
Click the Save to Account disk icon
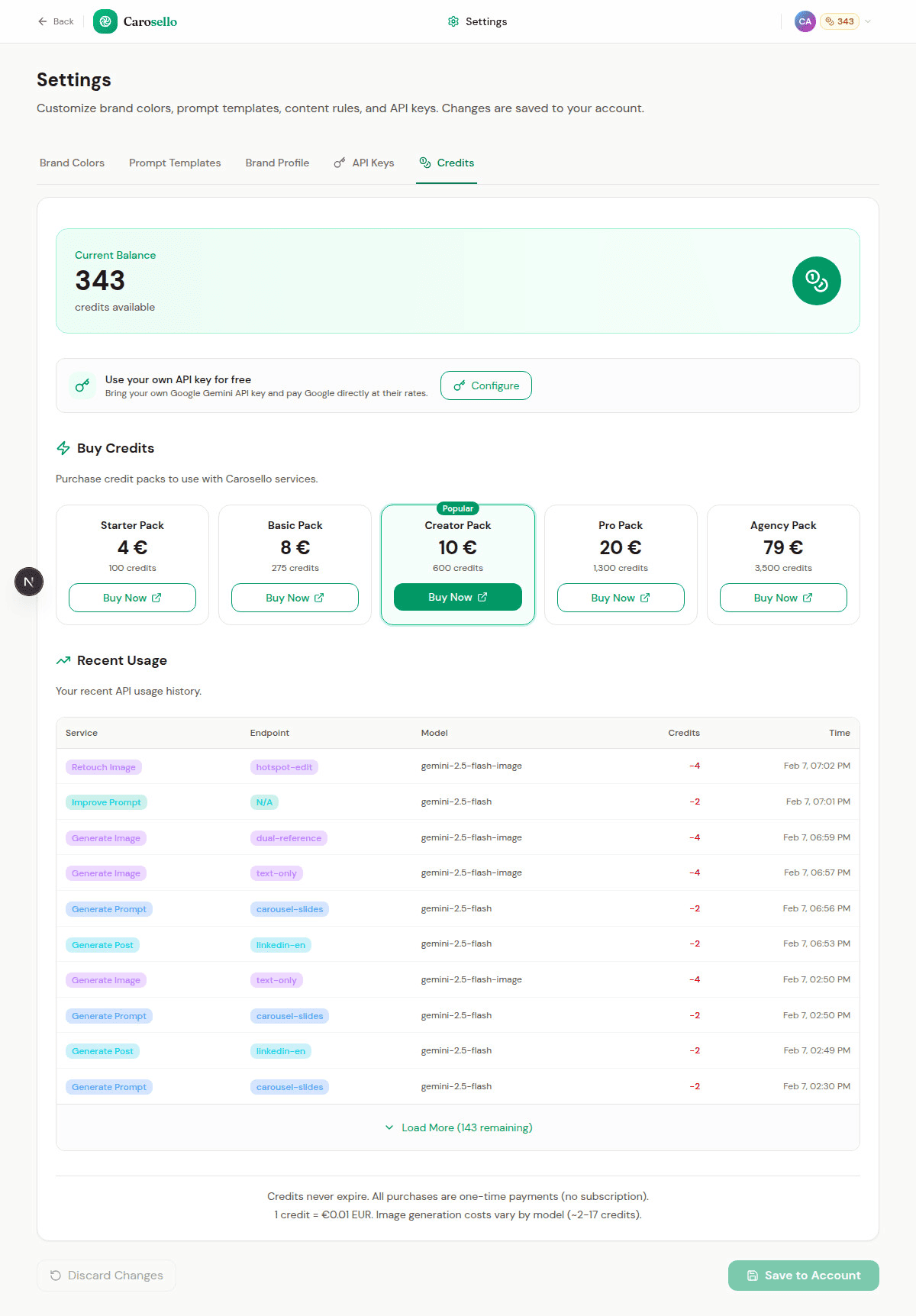(x=753, y=1276)
